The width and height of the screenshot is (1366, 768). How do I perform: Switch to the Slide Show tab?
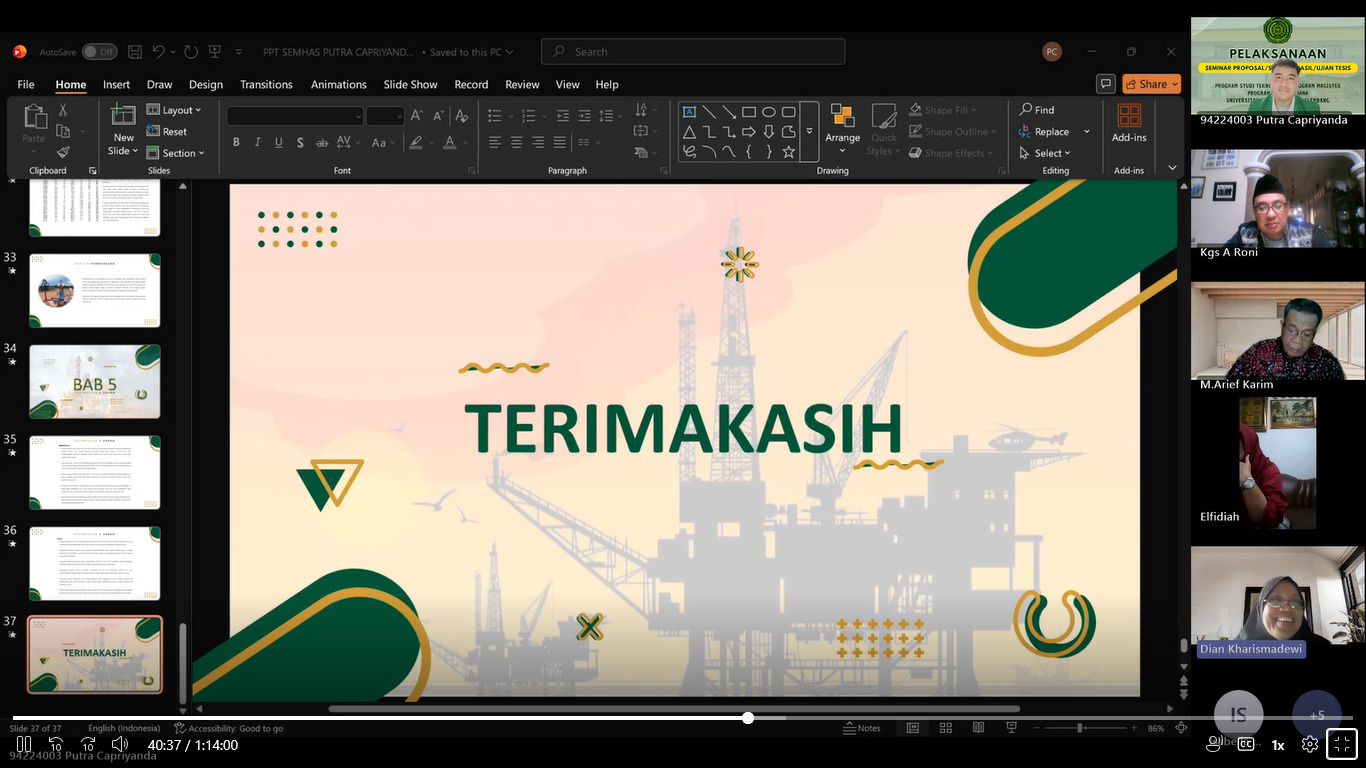(x=410, y=85)
